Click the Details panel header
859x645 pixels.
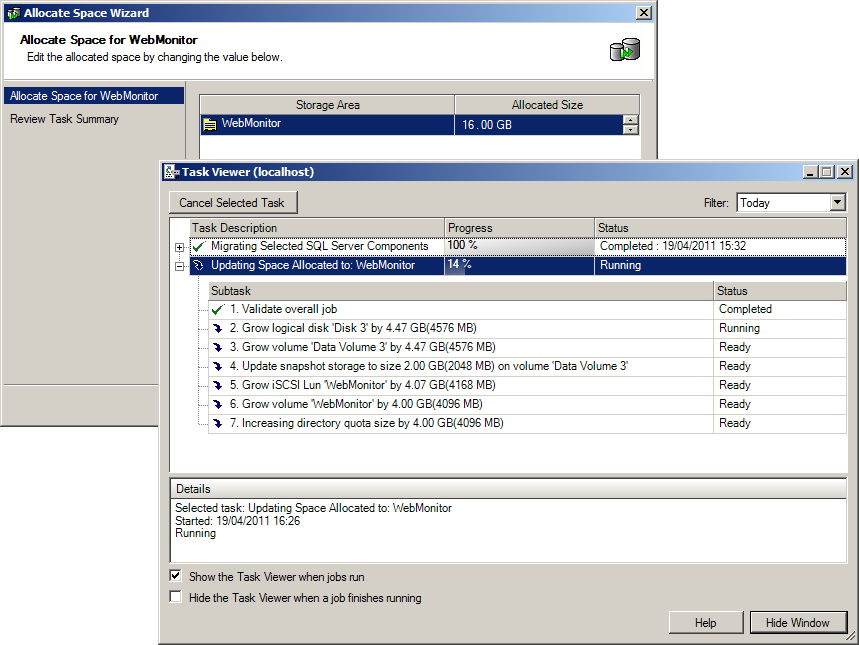pyautogui.click(x=508, y=489)
